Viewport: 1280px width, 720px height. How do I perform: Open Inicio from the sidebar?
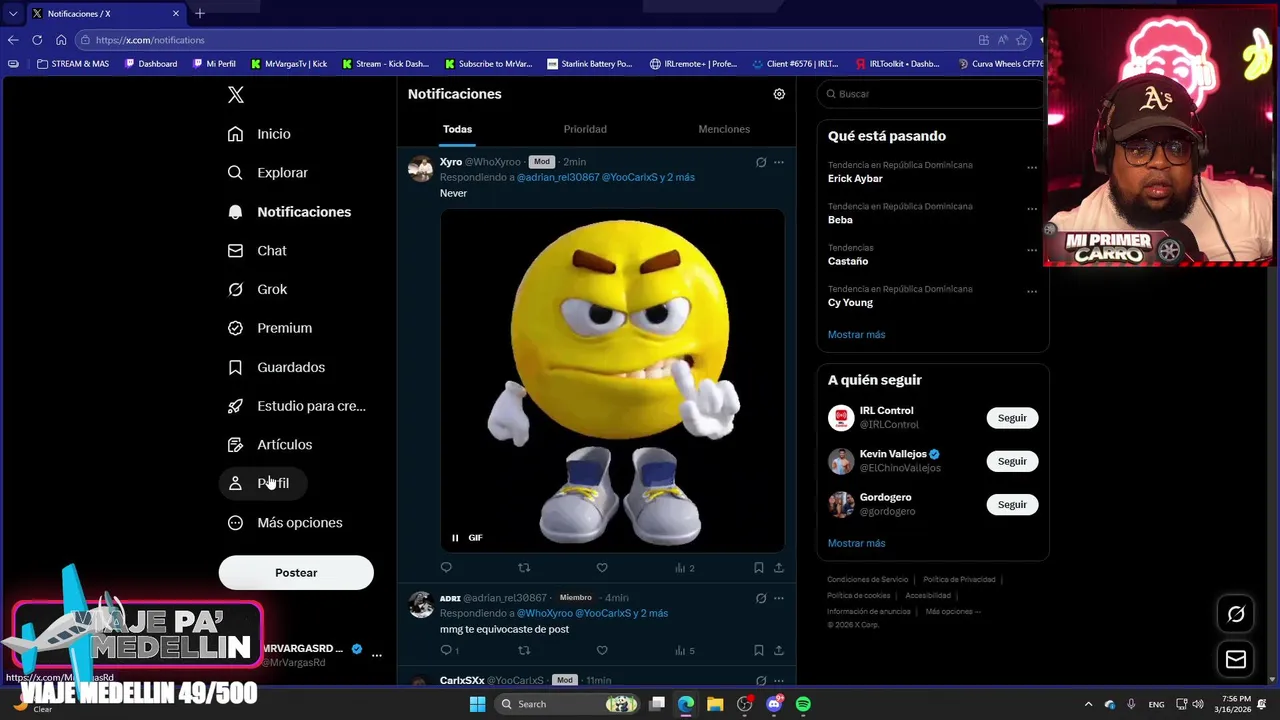click(260, 134)
